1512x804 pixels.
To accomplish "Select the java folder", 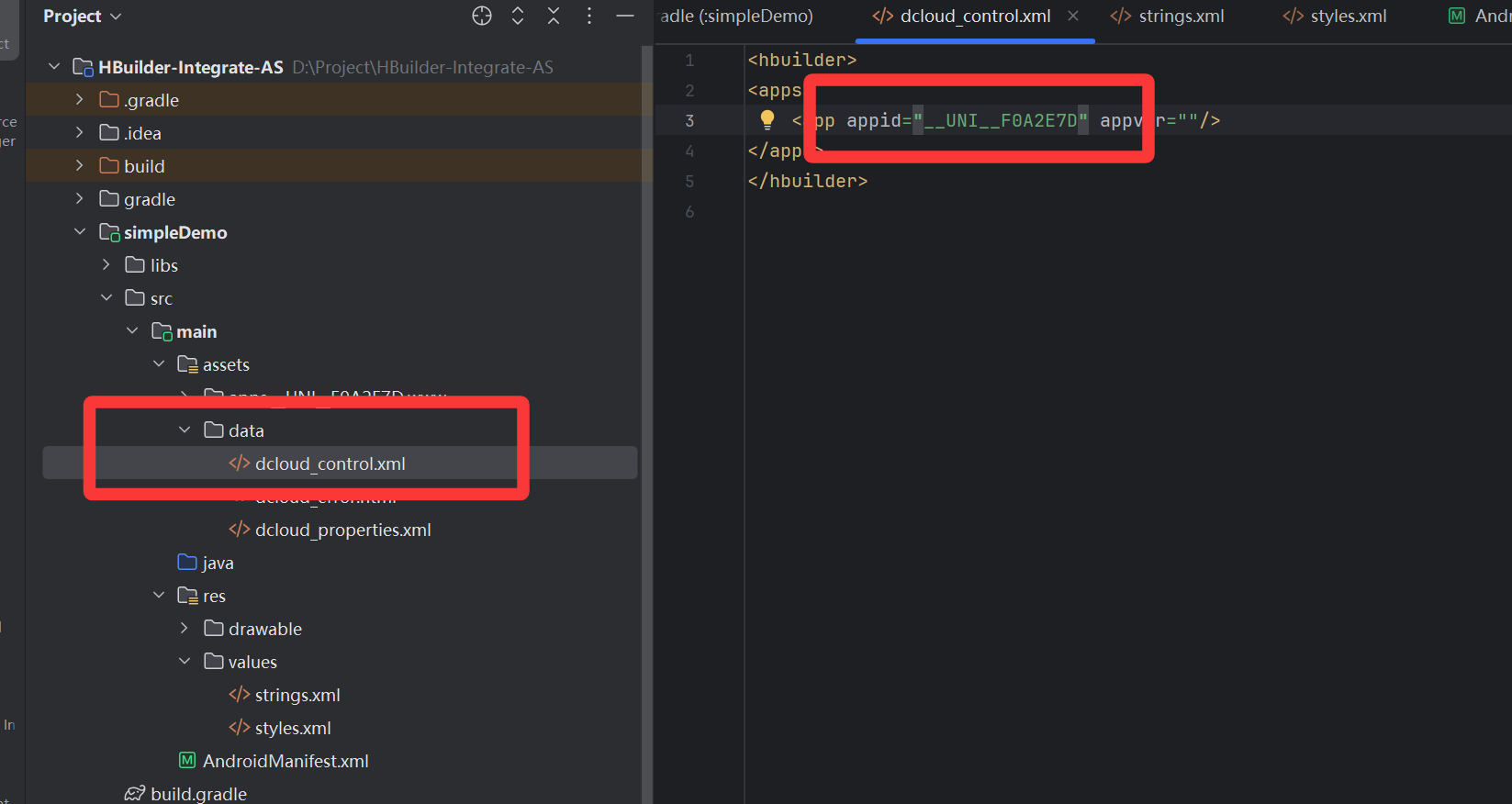I will (x=218, y=563).
